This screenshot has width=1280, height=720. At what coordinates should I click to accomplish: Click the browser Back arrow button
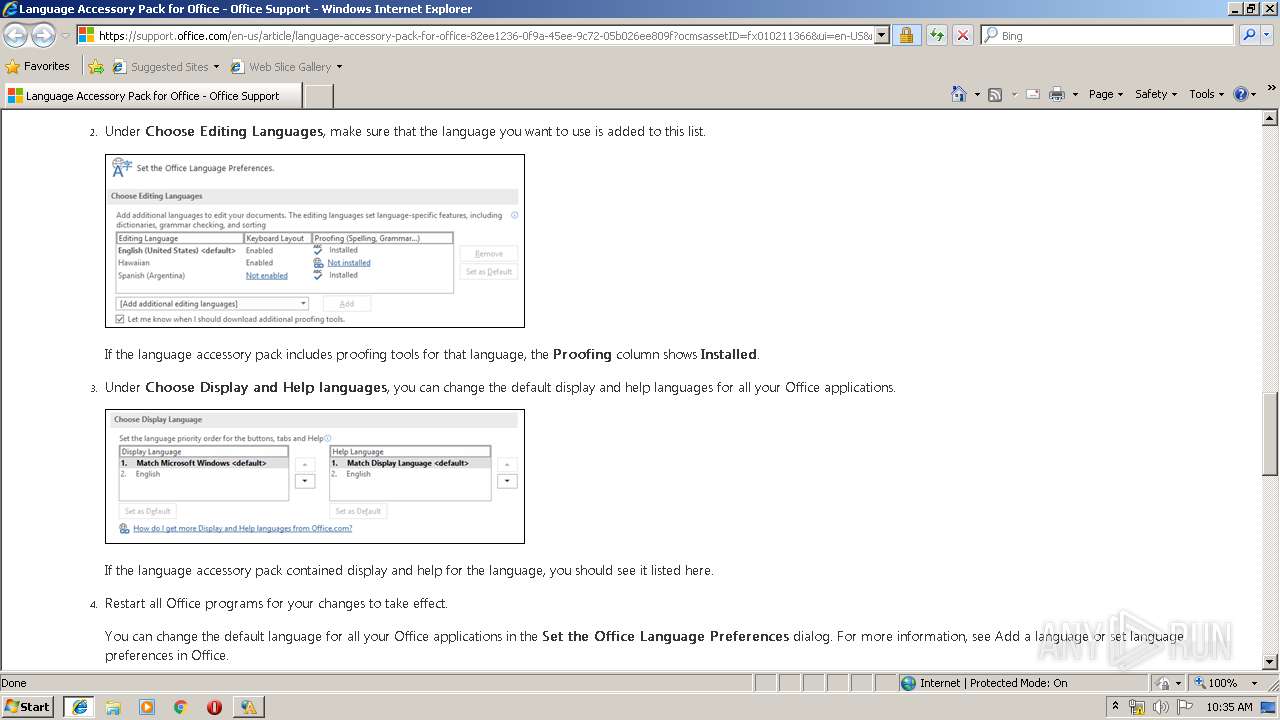click(x=15, y=35)
